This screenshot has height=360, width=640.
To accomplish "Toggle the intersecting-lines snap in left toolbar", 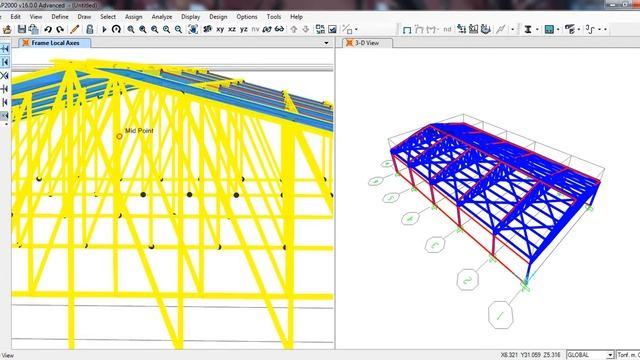I will (x=5, y=76).
